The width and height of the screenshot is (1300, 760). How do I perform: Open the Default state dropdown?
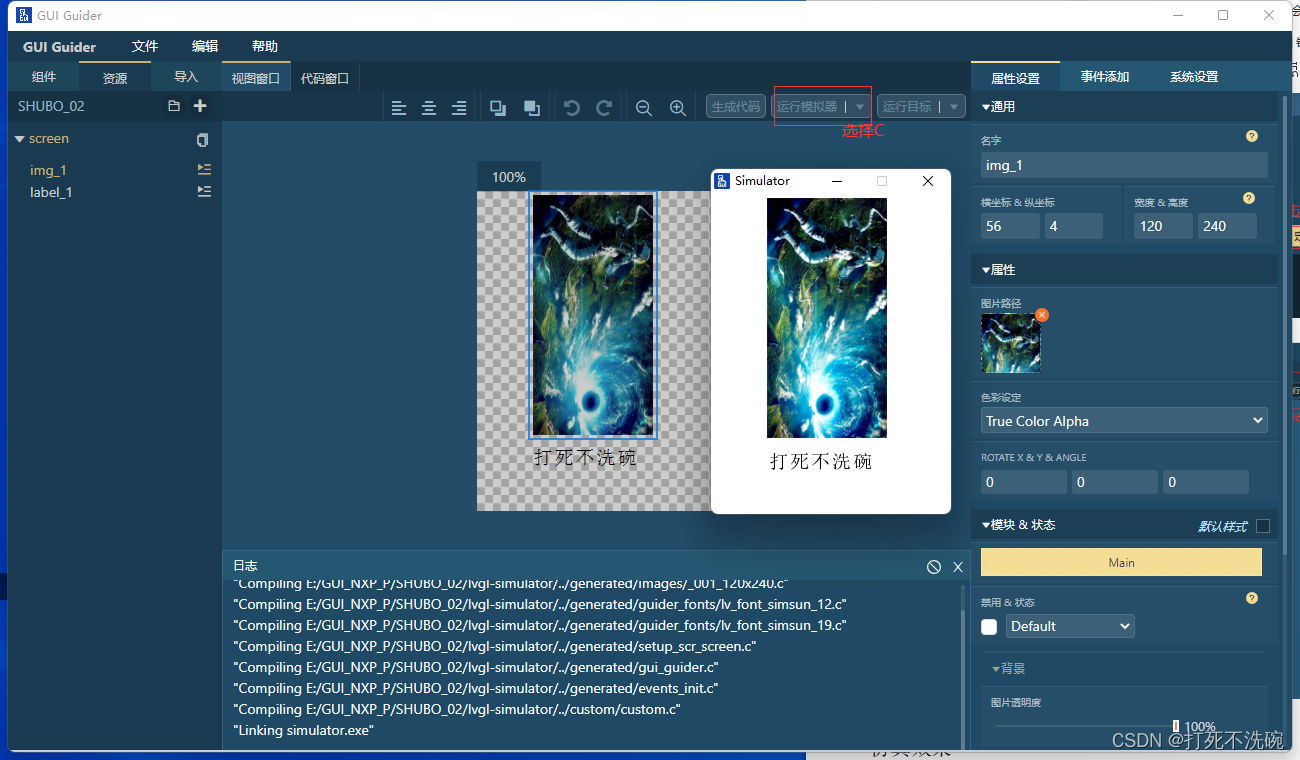click(x=1070, y=626)
